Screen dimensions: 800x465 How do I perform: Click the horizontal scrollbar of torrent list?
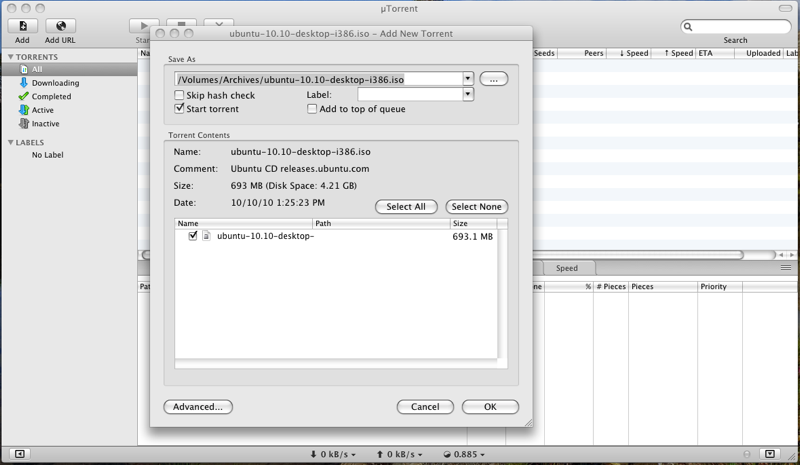pos(638,254)
